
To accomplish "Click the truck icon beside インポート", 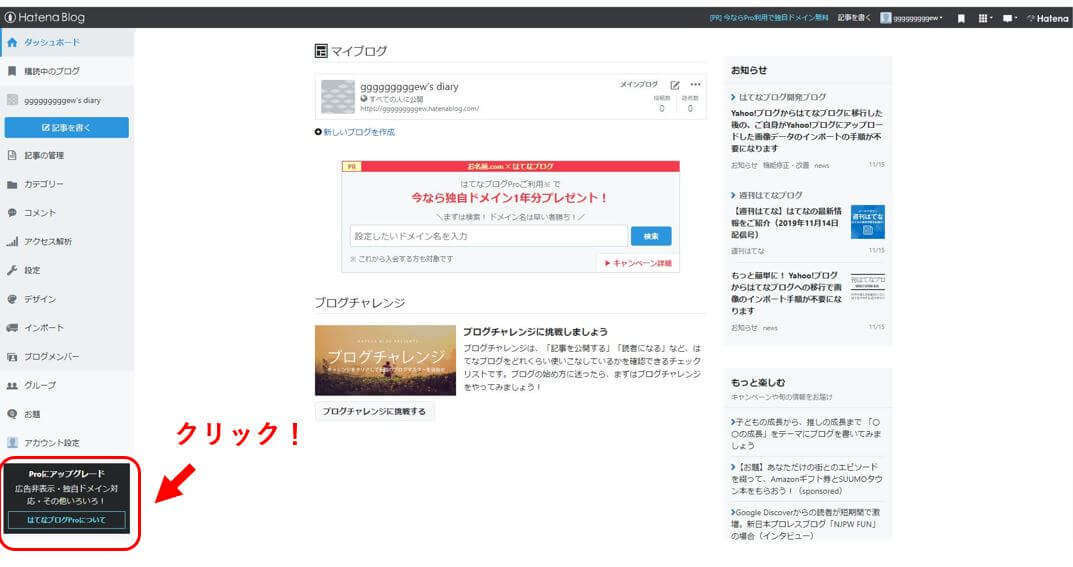I will point(12,328).
